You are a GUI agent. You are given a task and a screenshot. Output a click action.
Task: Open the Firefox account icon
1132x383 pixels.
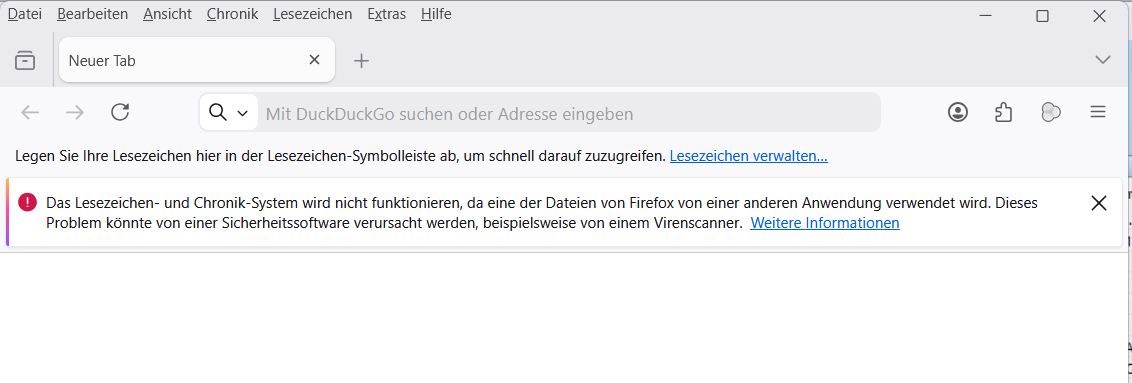[958, 112]
